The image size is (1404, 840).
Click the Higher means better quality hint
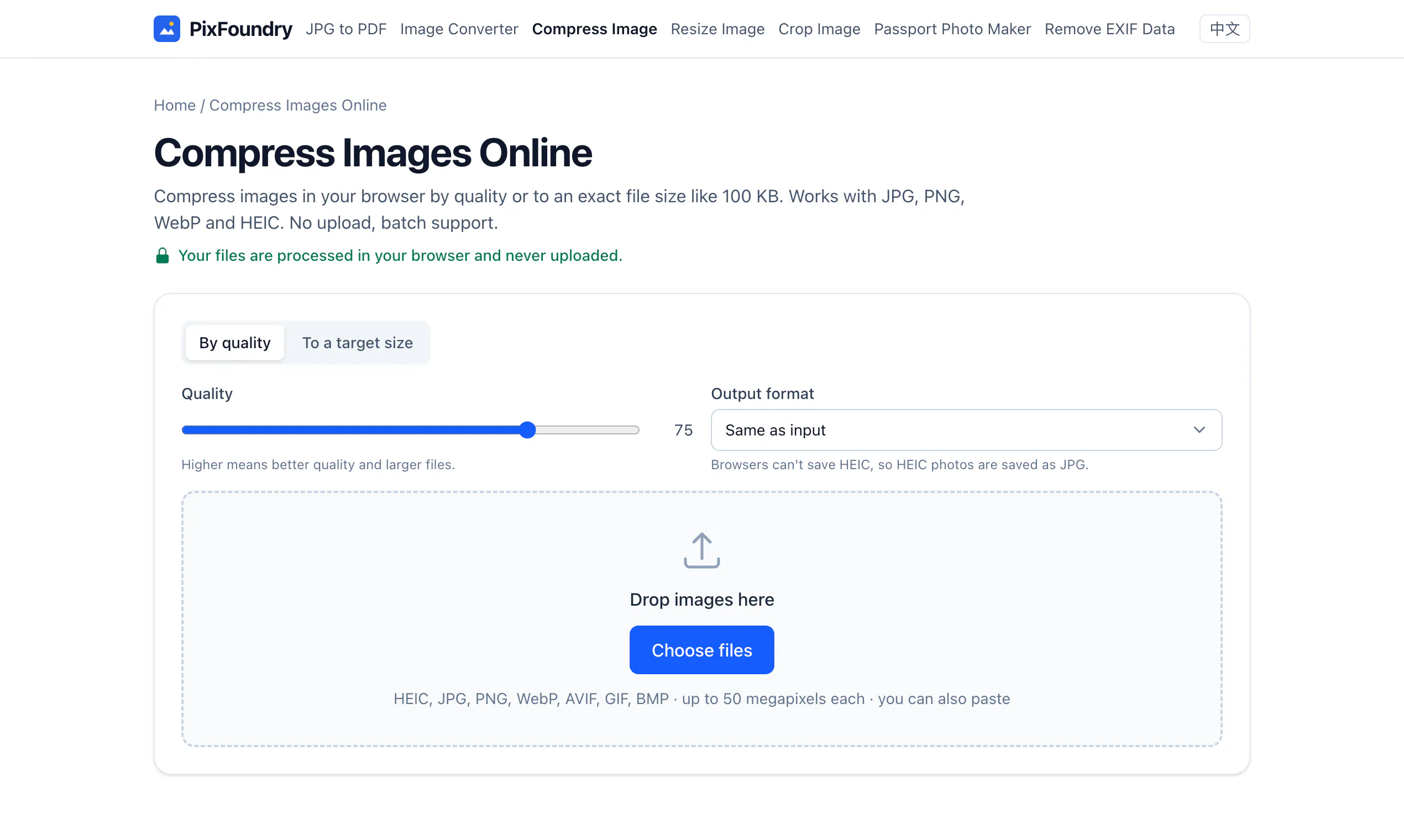point(318,465)
